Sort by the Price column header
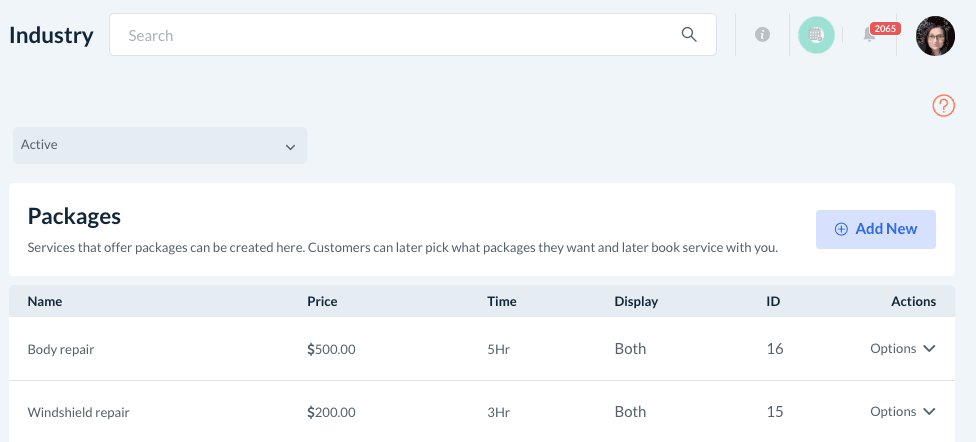976x442 pixels. click(x=322, y=301)
